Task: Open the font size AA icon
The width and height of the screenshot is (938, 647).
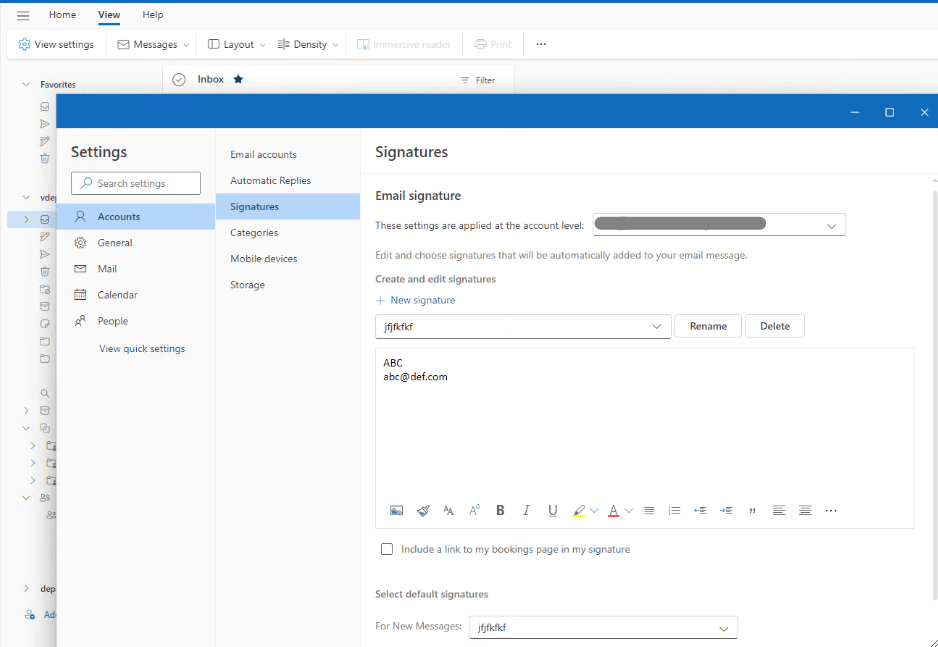Action: tap(449, 511)
